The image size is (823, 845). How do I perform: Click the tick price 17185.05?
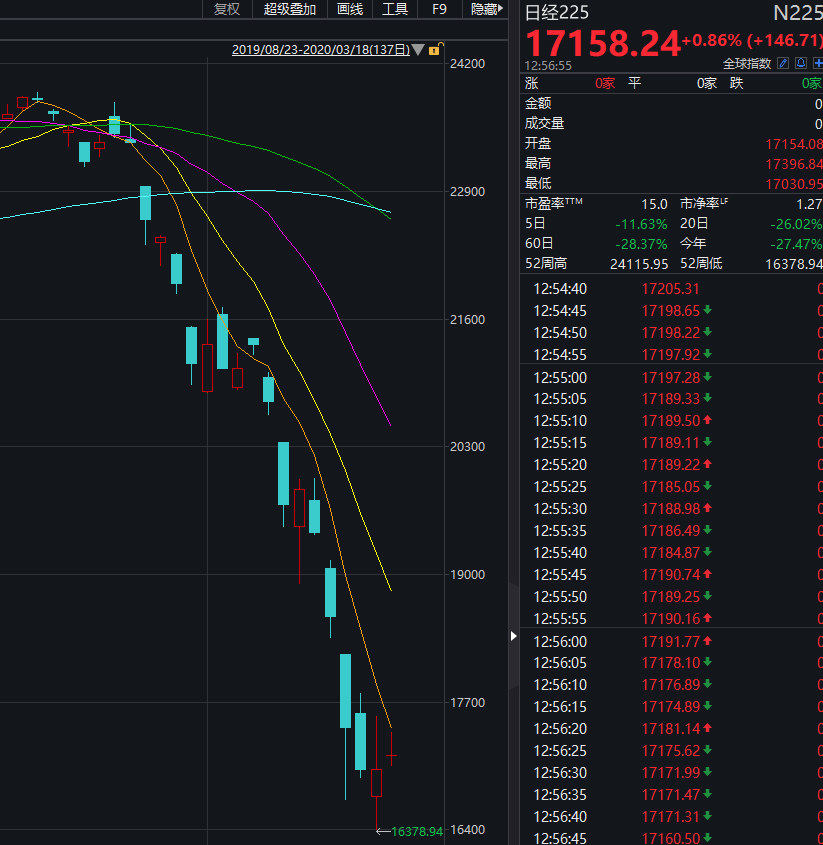670,487
